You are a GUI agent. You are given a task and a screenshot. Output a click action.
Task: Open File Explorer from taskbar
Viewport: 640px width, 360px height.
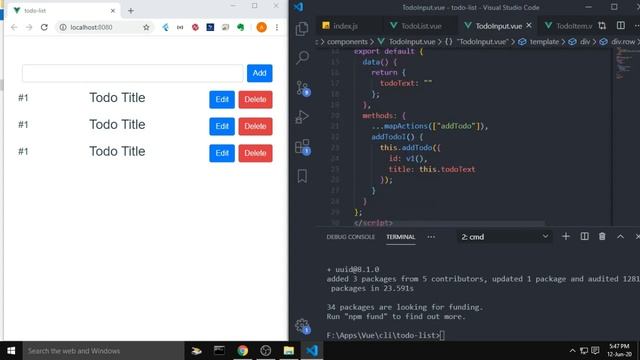click(x=289, y=351)
